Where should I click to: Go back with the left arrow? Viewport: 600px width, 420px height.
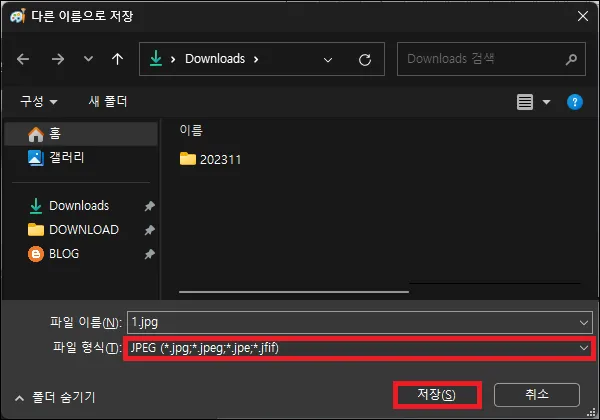23,59
